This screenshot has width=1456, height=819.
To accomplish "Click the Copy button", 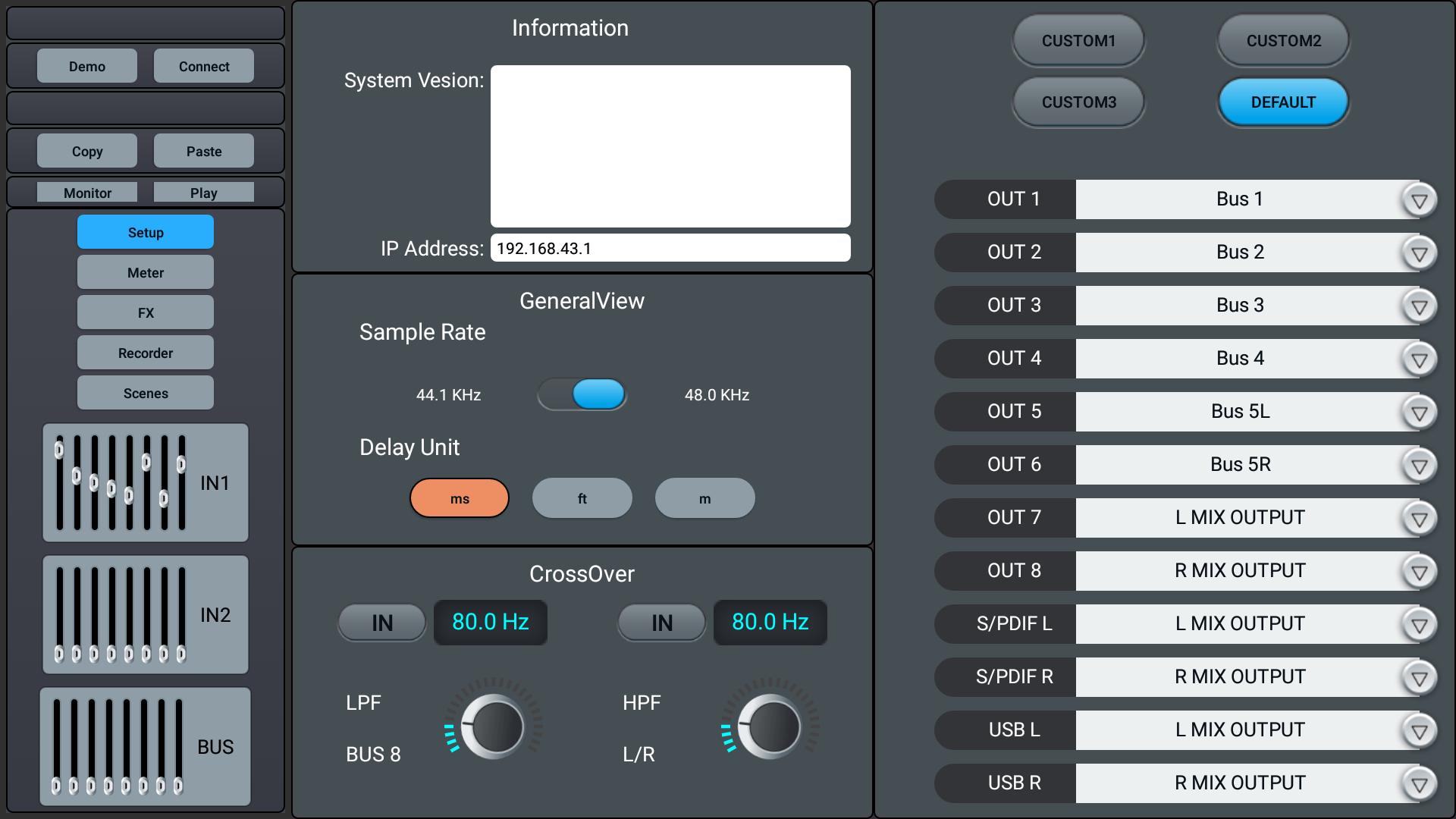I will (87, 151).
